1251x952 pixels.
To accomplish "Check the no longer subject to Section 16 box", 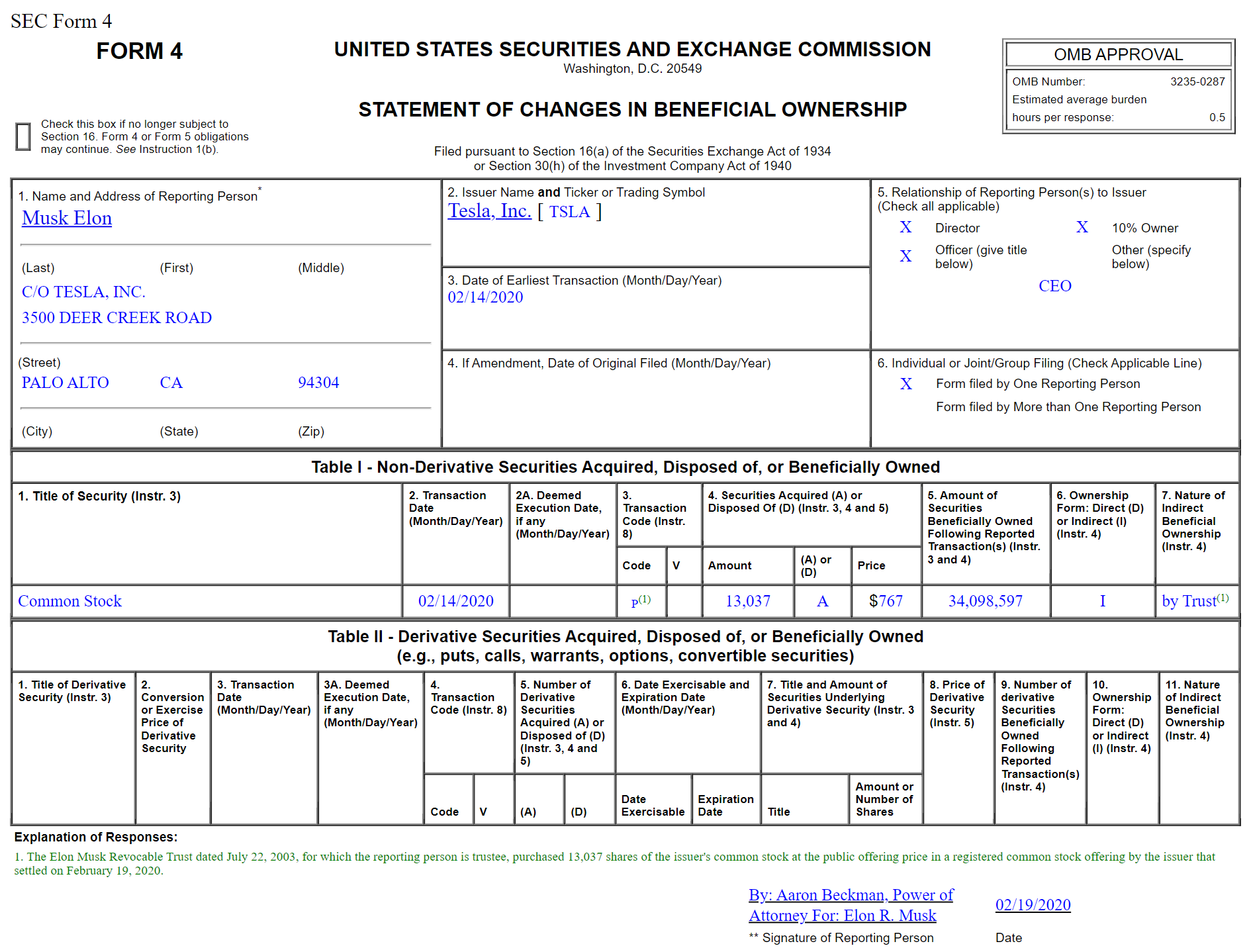I will click(23, 136).
